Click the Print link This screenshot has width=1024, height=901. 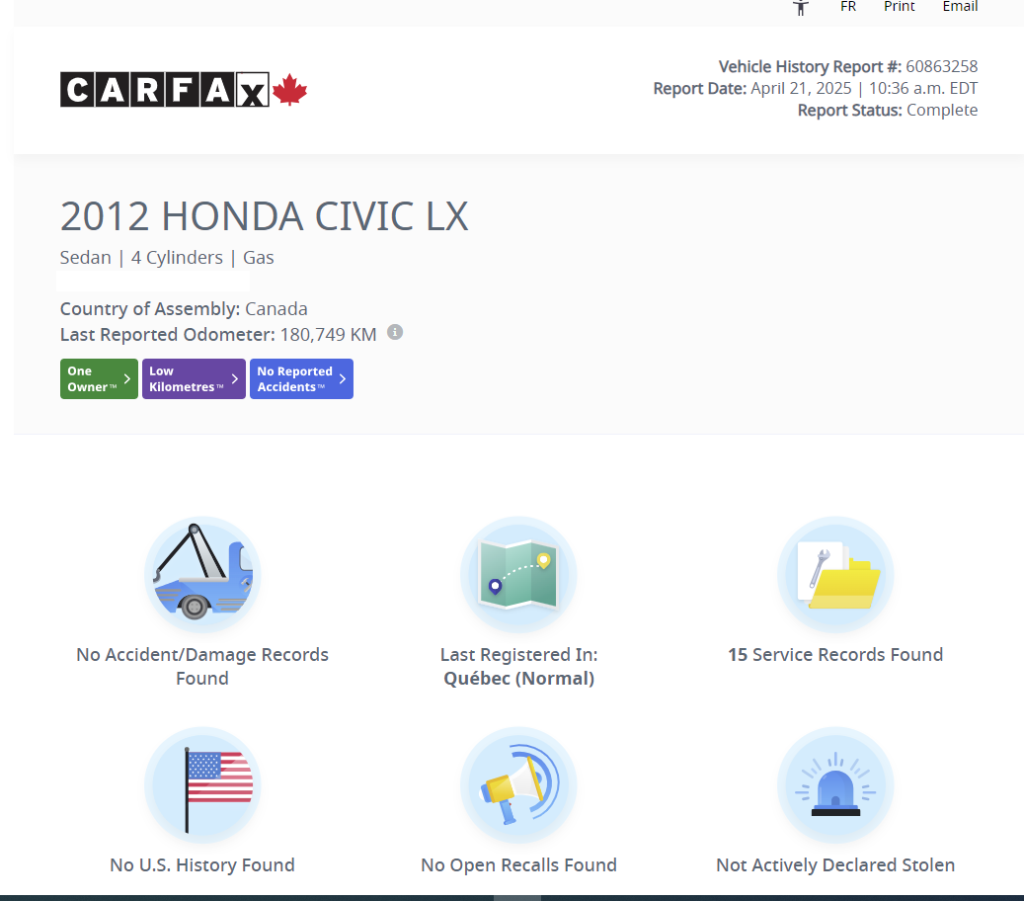[899, 7]
